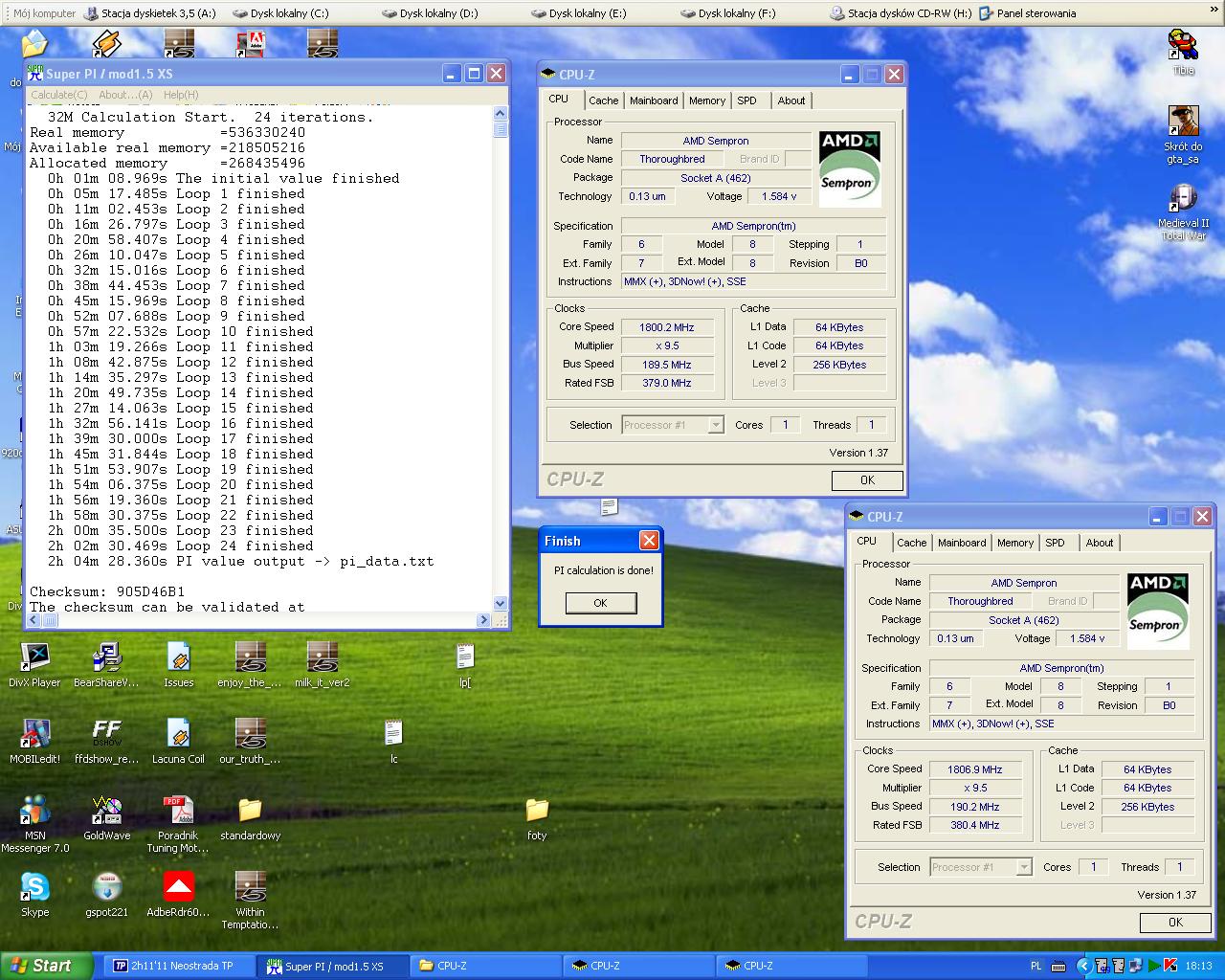Screen dimensions: 1225x980
Task: Select the gspot221 desktop icon
Action: pos(106,894)
